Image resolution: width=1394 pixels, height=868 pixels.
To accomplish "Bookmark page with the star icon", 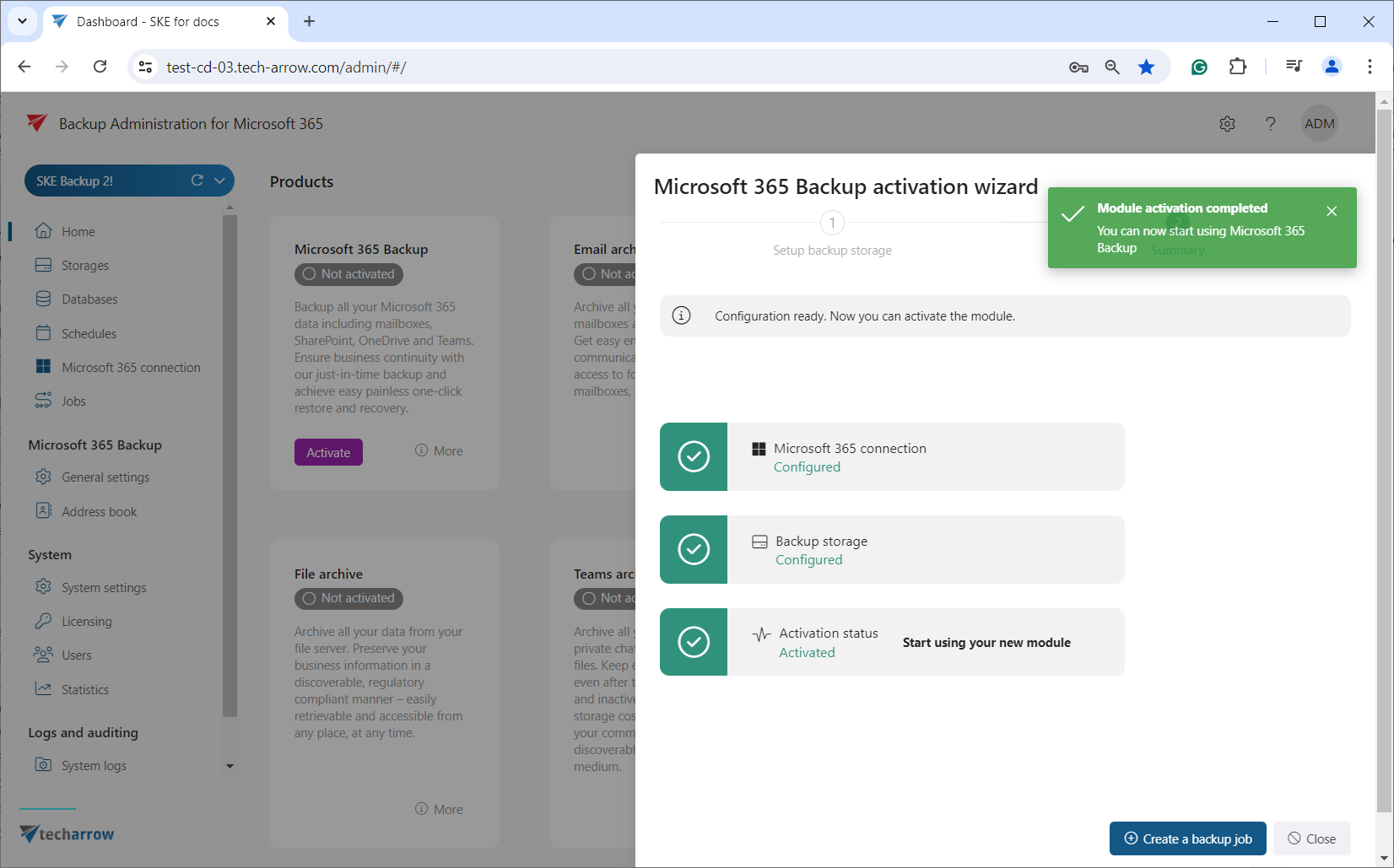I will pyautogui.click(x=1146, y=67).
